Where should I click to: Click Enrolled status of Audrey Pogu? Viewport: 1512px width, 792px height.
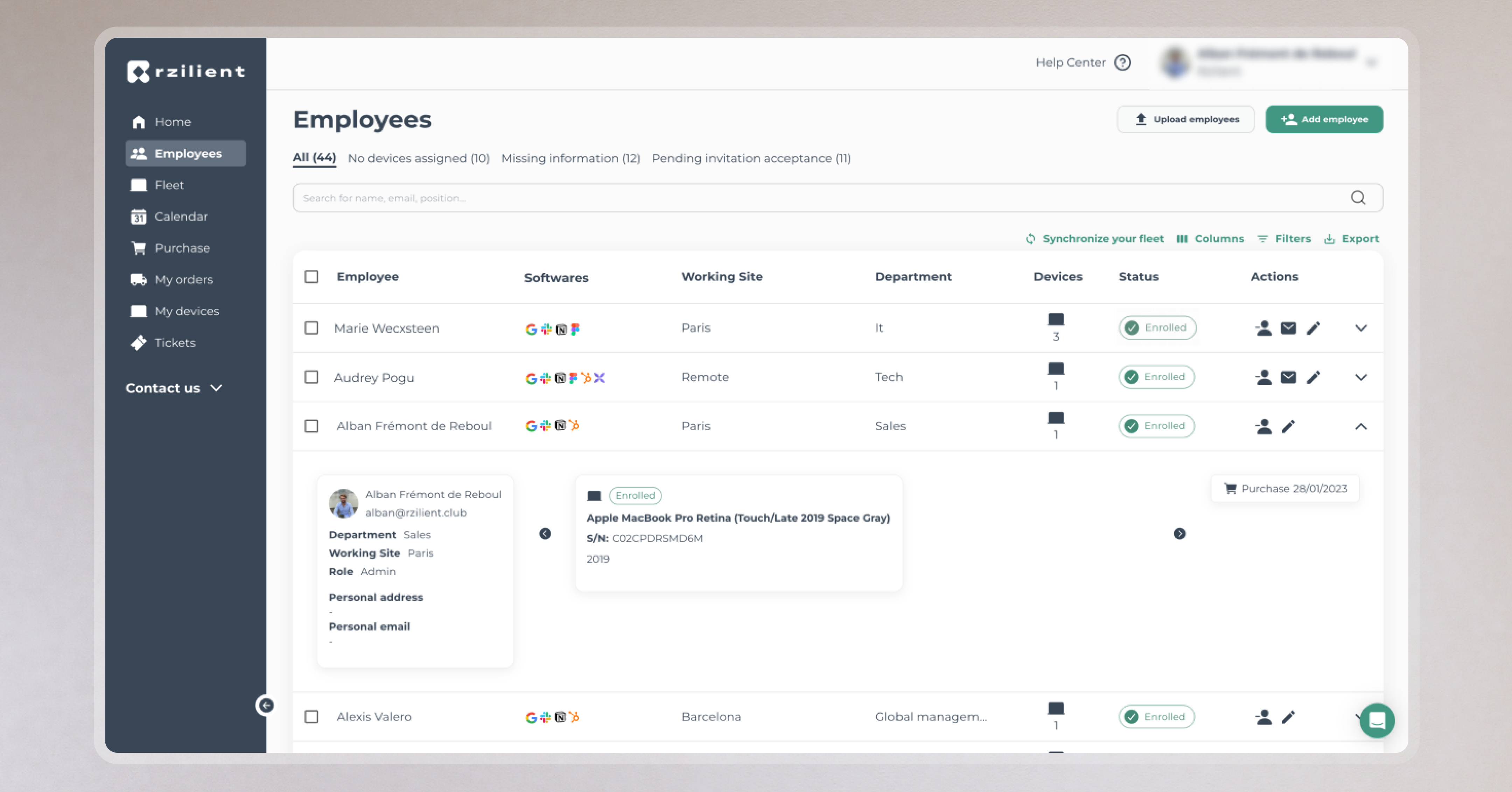coord(1156,377)
